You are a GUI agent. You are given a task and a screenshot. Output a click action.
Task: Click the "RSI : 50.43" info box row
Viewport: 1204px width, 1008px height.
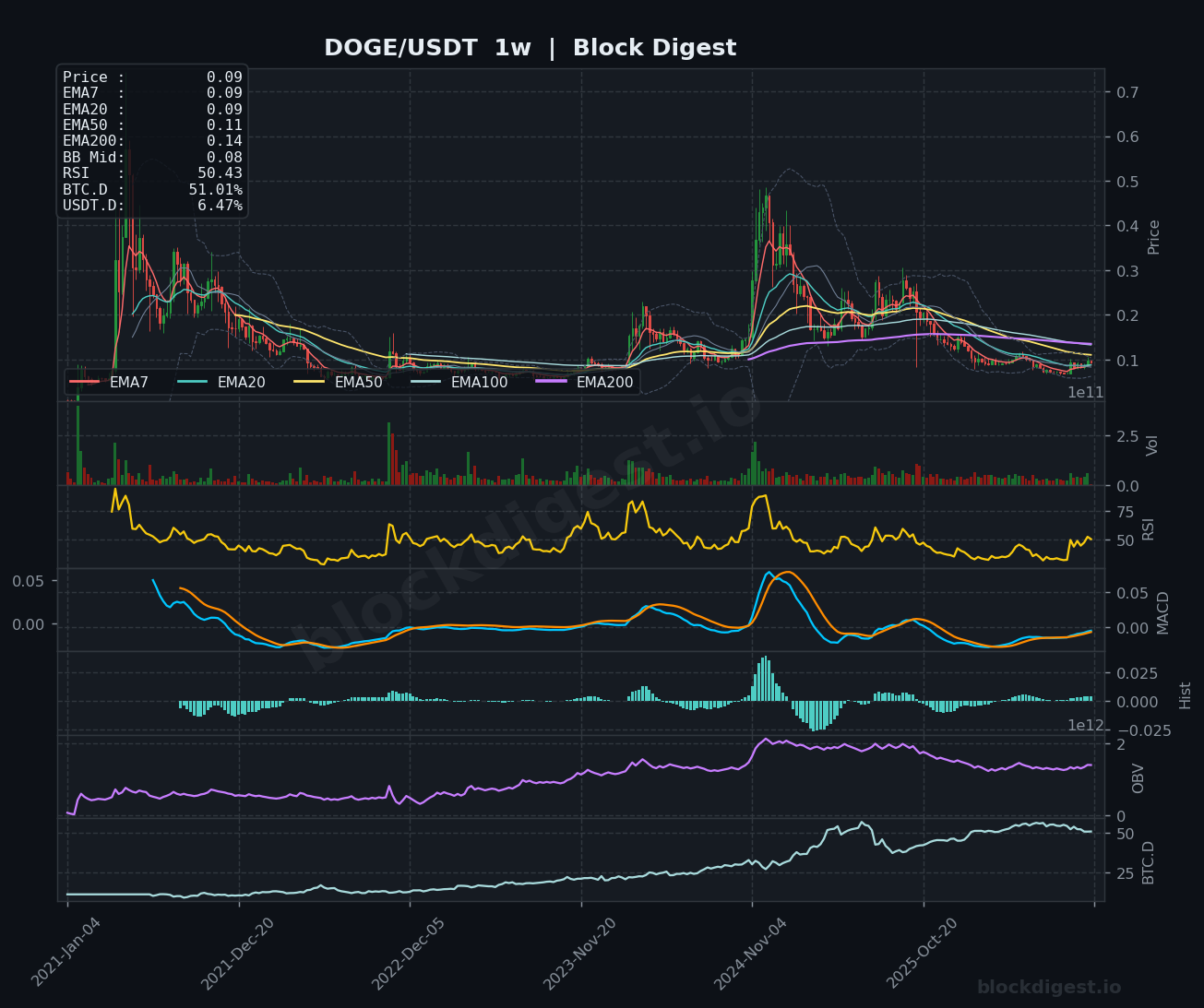coord(152,173)
